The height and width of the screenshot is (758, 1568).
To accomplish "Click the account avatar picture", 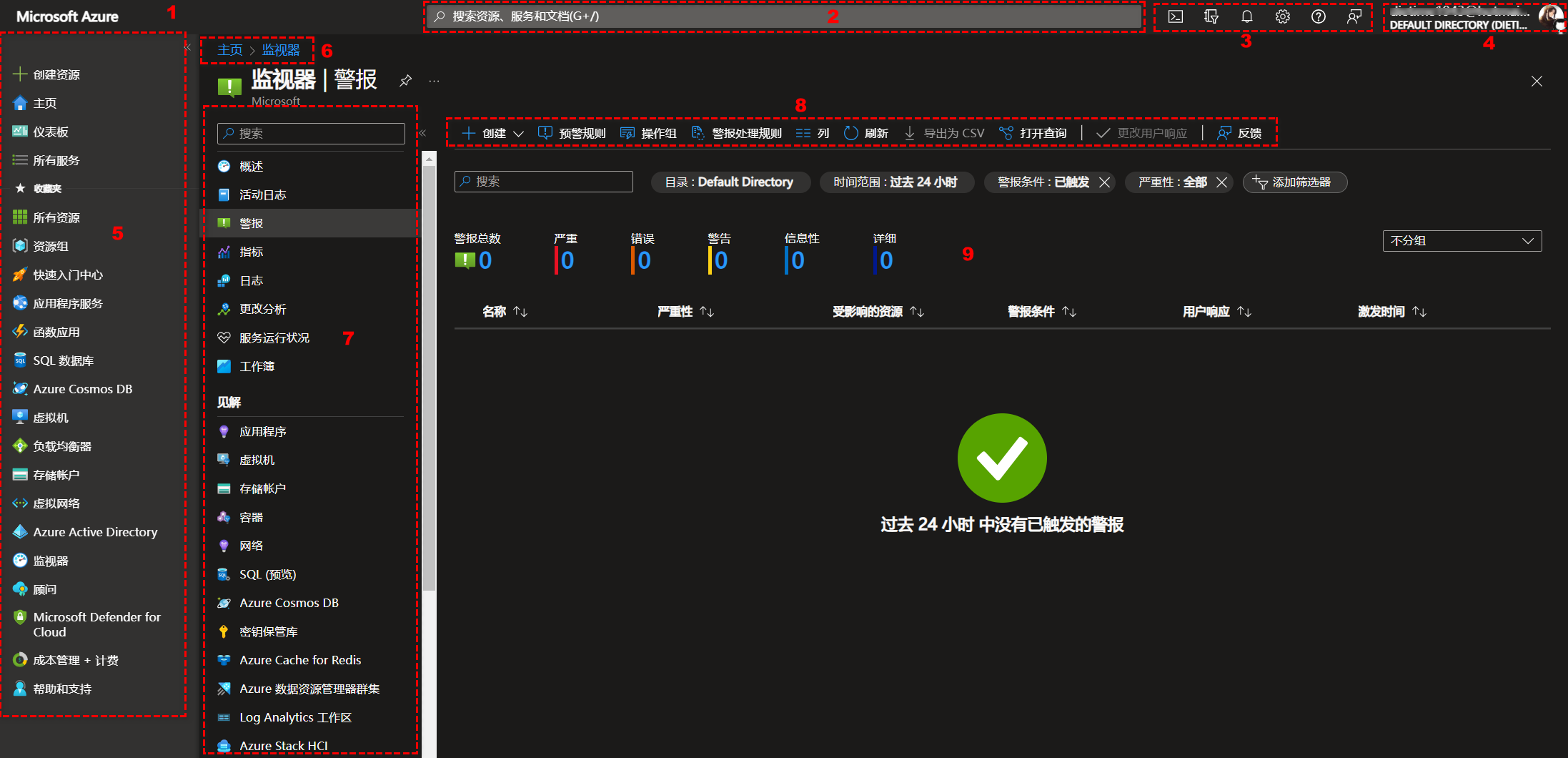I will coord(1551,16).
